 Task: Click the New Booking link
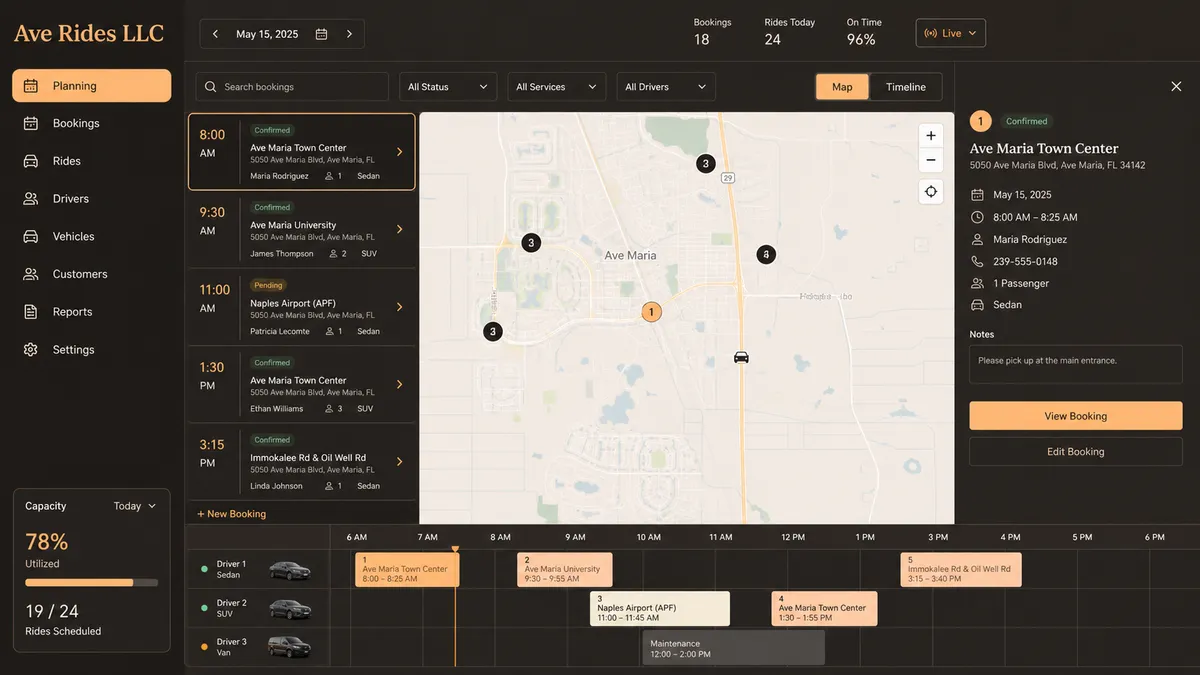231,514
